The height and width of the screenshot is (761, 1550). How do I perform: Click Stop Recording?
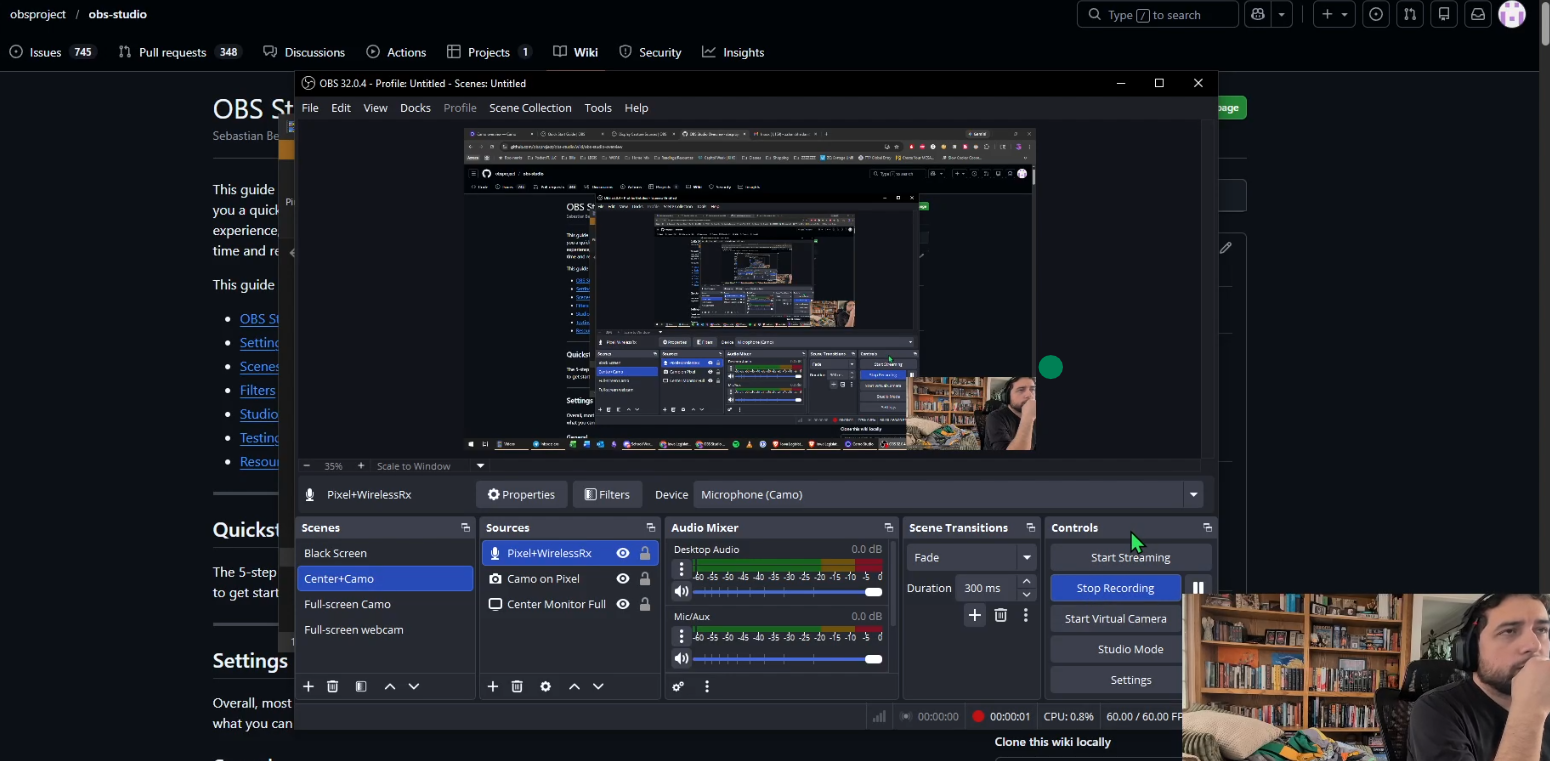[x=1115, y=588]
